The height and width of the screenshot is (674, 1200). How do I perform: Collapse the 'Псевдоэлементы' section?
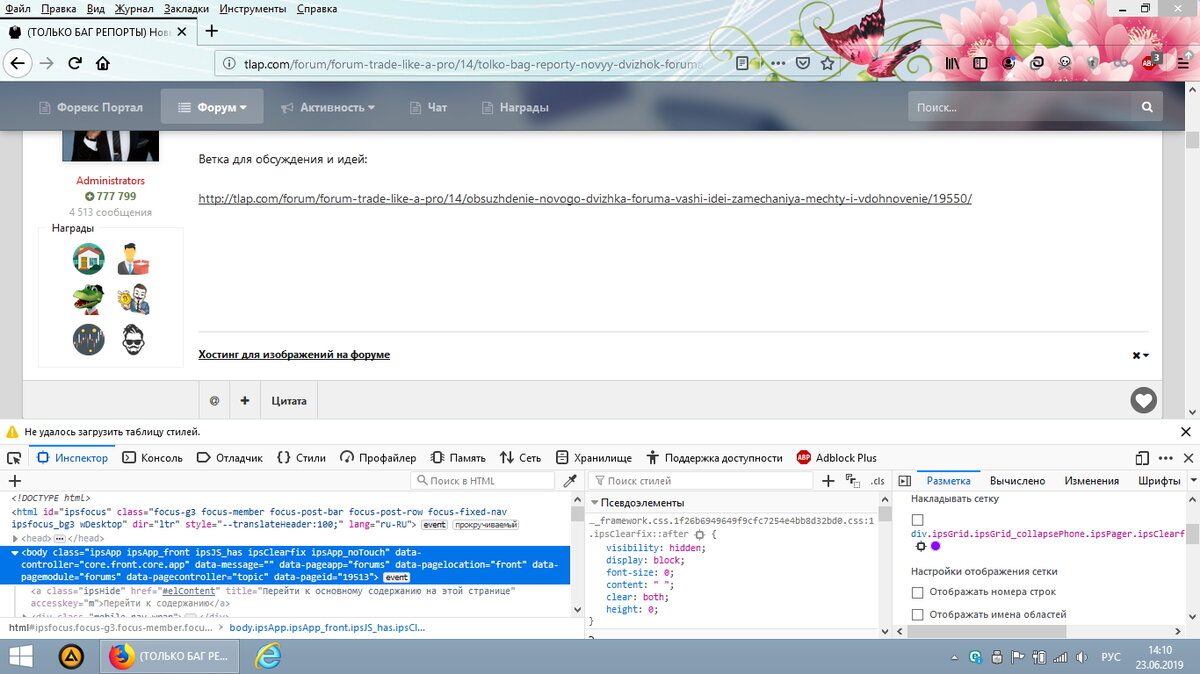595,502
